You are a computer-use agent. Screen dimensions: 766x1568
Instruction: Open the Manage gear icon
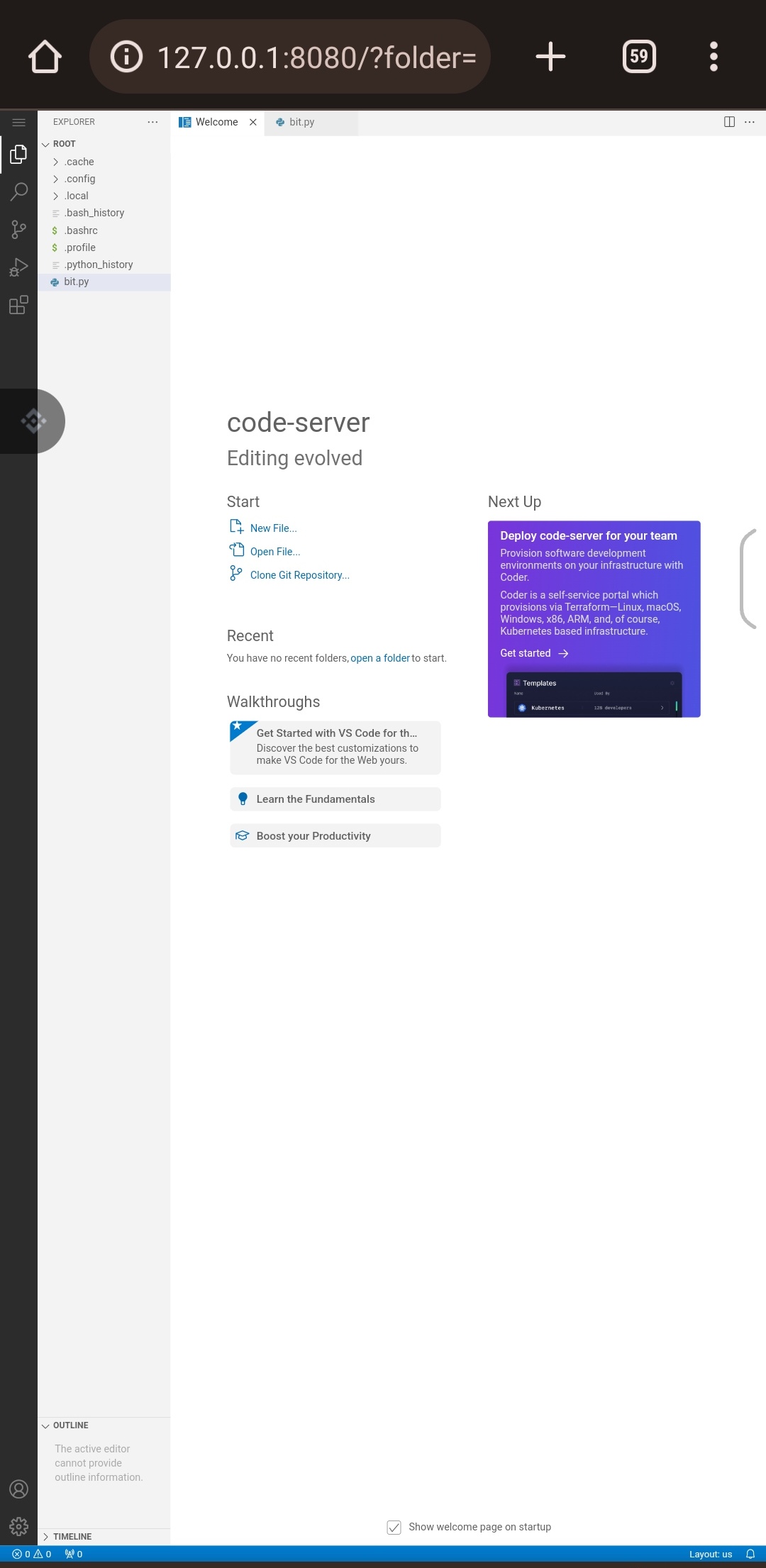18,1526
